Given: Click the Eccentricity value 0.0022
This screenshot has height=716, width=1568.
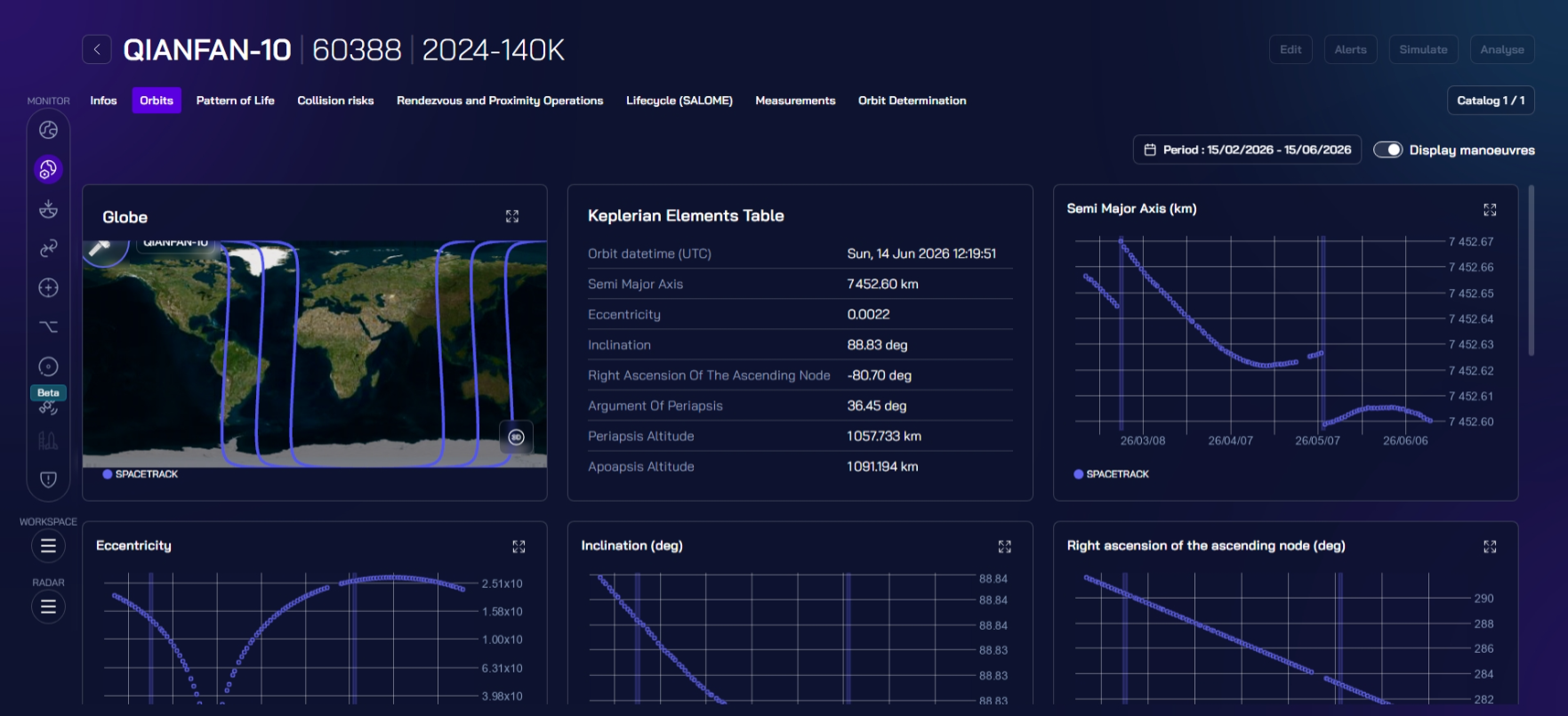Looking at the screenshot, I should click(x=868, y=314).
